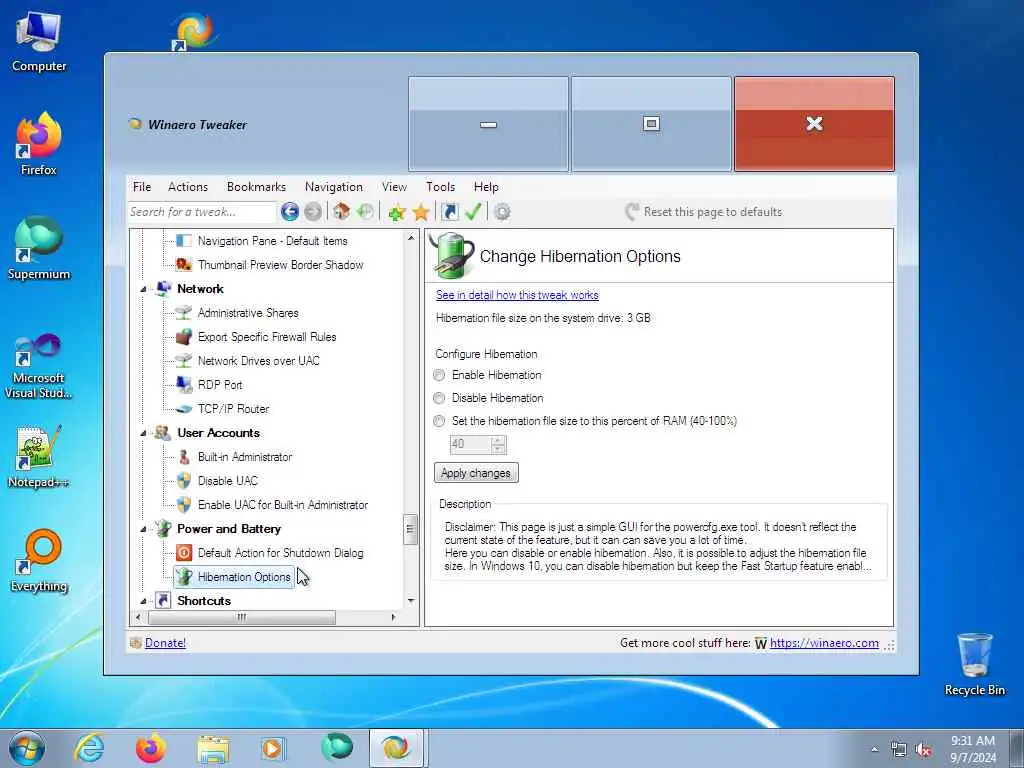This screenshot has width=1024, height=768.
Task: Open Windows Explorer from the taskbar
Action: [214, 748]
